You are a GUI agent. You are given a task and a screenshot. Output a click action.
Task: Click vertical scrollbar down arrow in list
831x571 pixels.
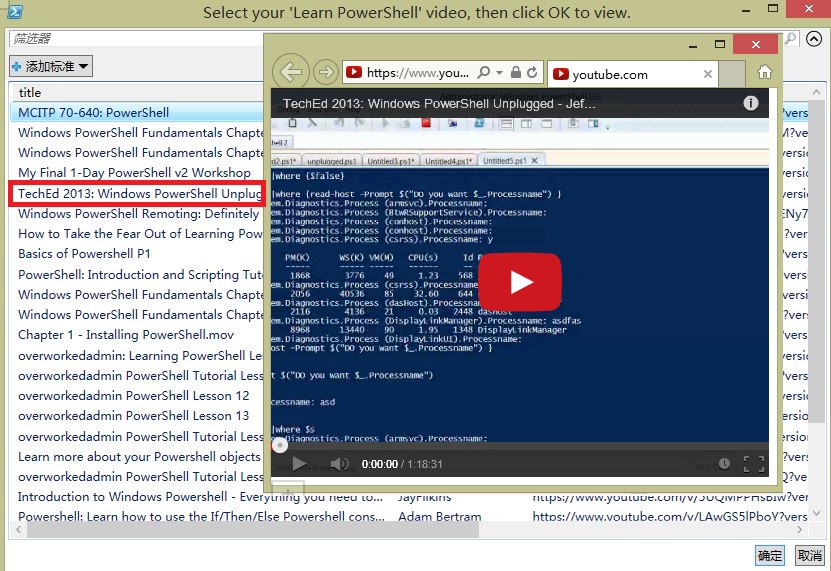817,513
